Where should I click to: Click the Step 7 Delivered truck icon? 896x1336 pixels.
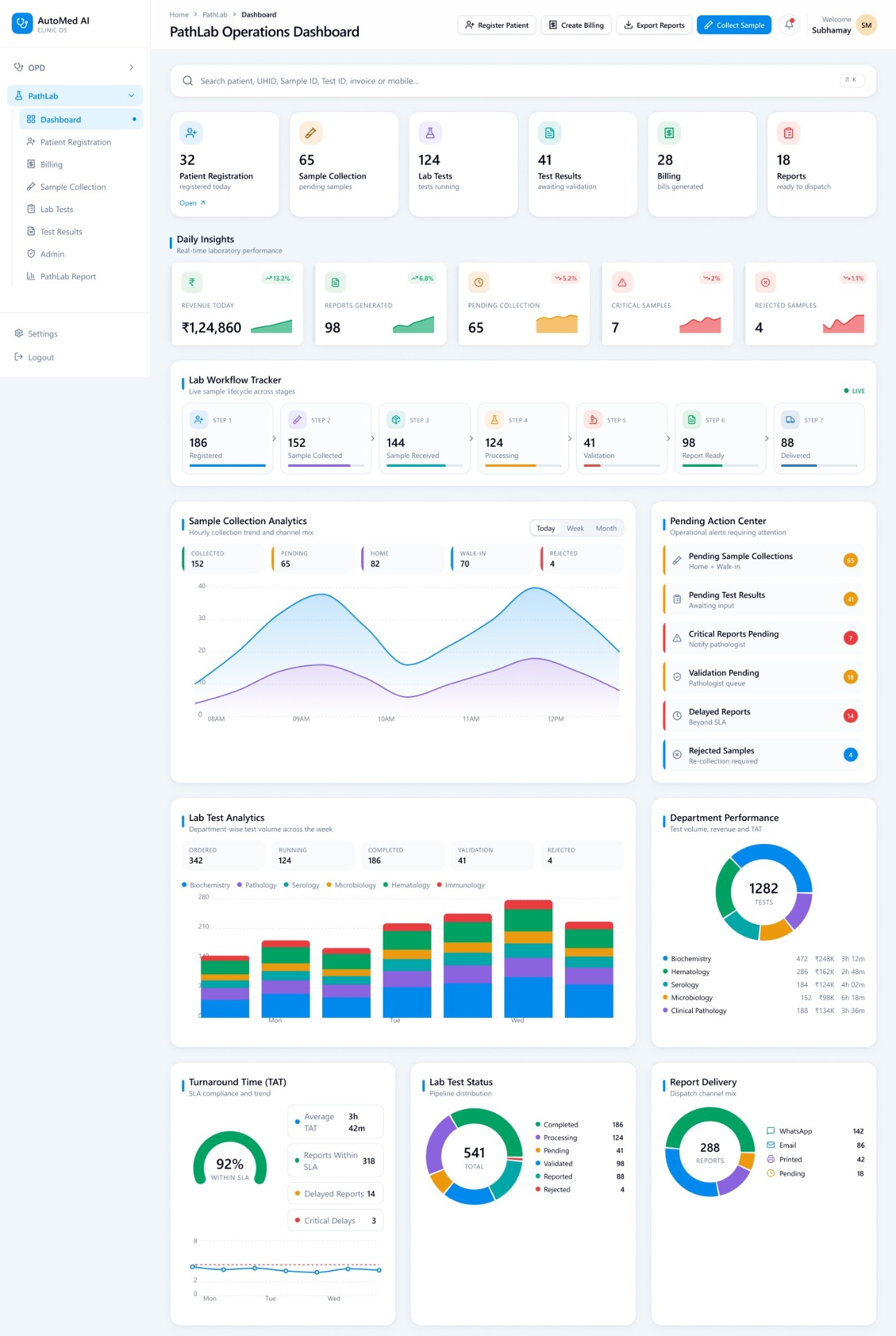click(790, 420)
